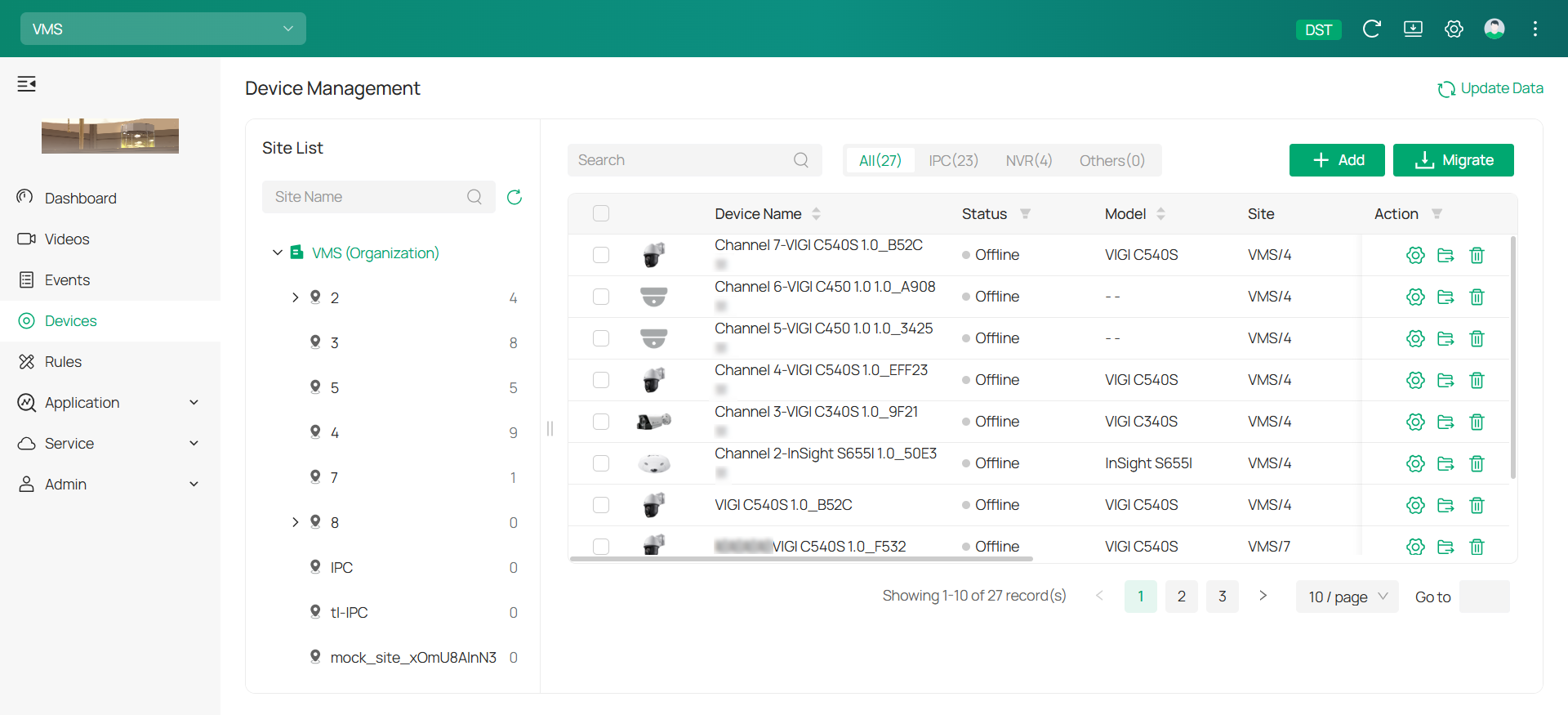Click the horizontal scrollbar under the device table
Image resolution: width=1568 pixels, height=715 pixels.
[x=800, y=559]
